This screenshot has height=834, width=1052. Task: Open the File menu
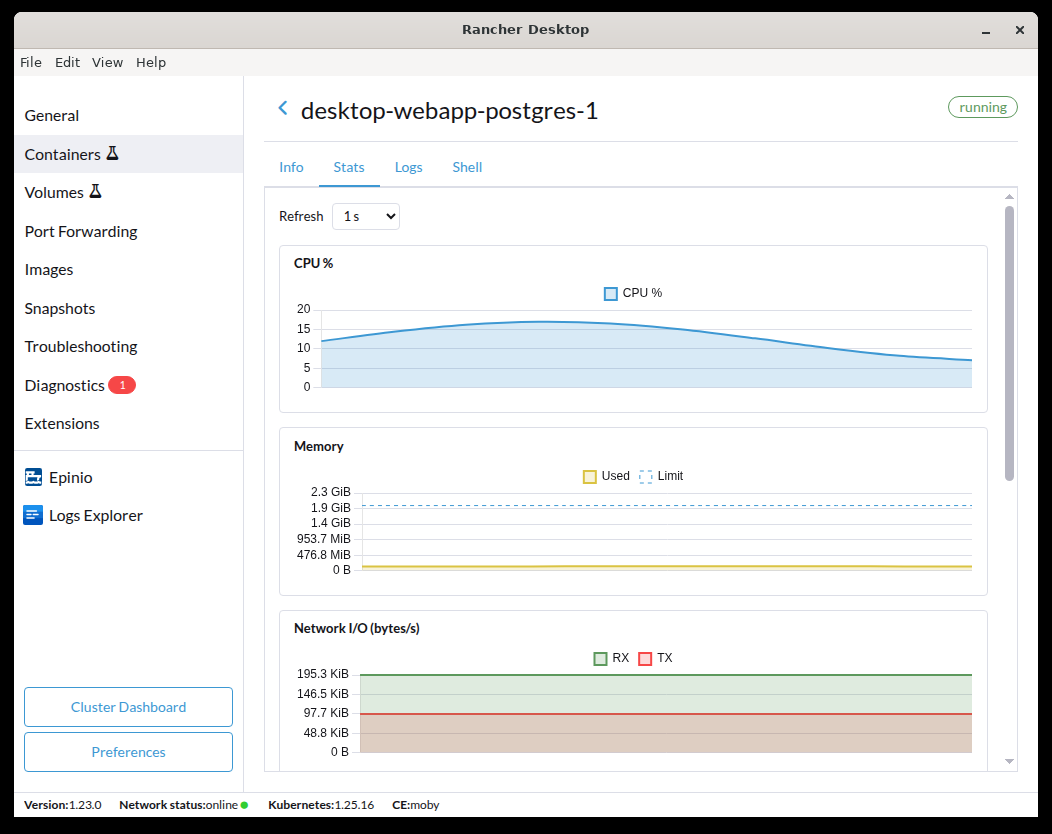(31, 62)
